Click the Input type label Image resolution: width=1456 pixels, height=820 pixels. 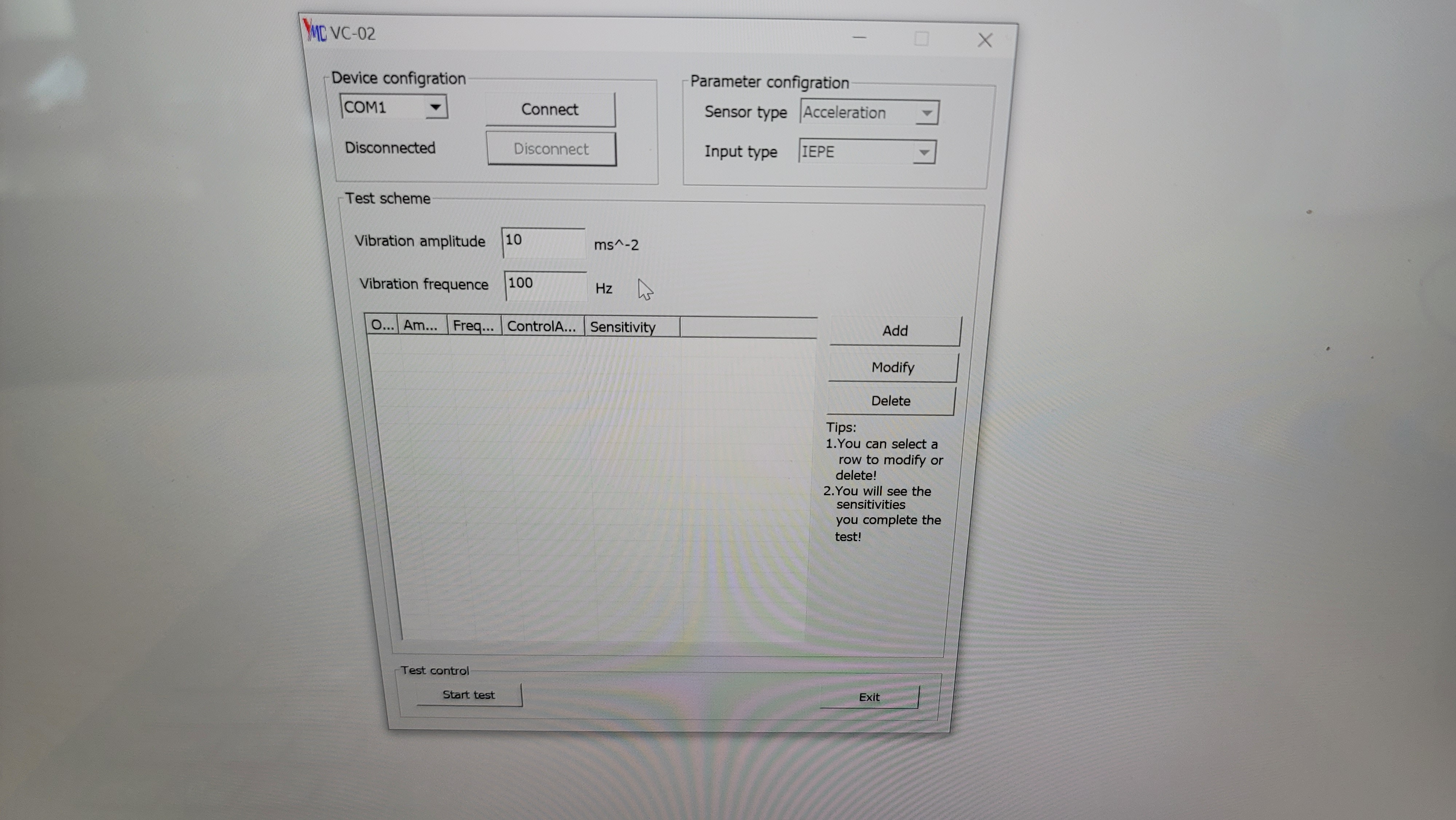point(740,152)
